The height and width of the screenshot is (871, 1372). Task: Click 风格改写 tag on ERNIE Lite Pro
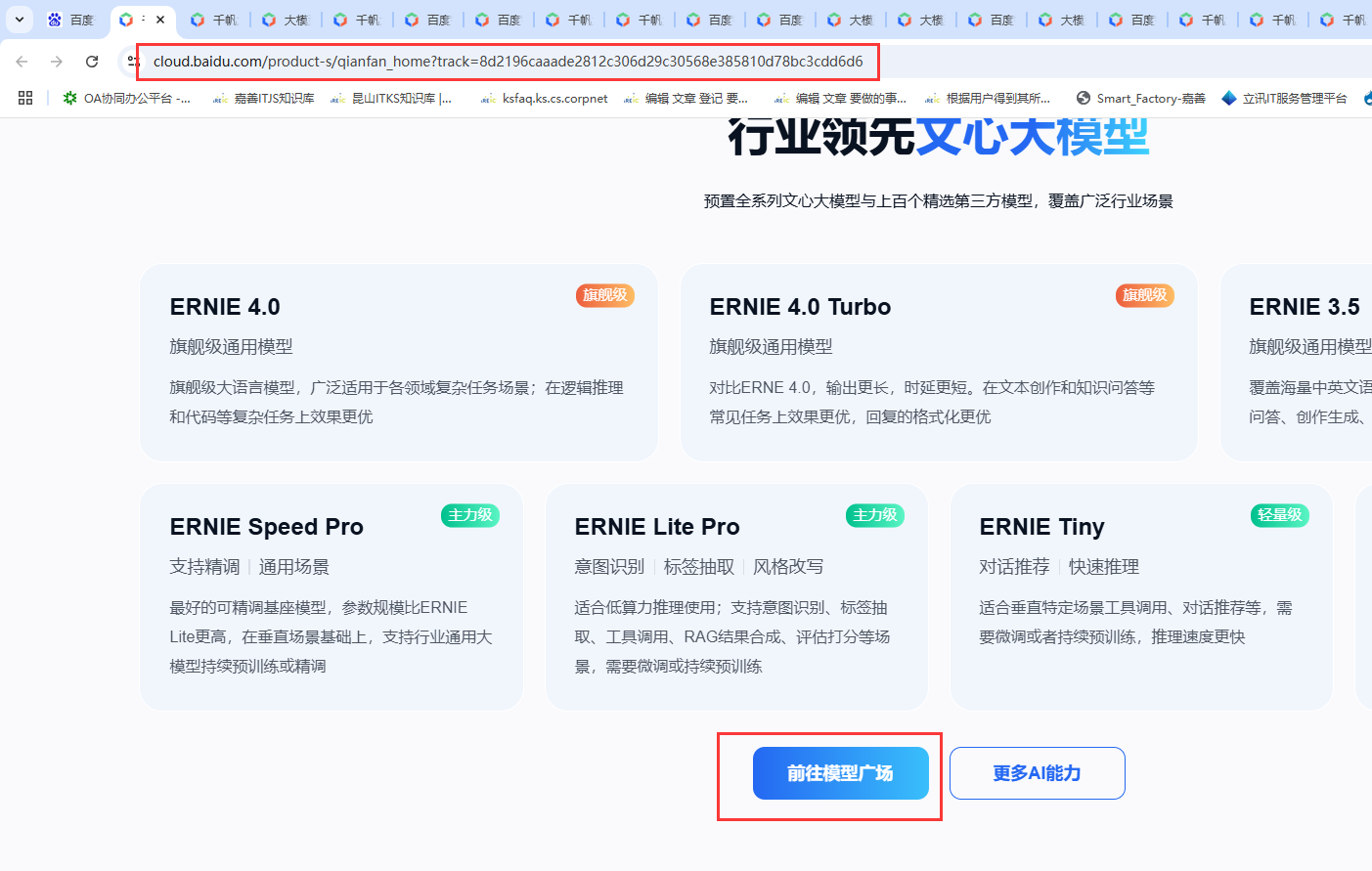(x=788, y=567)
